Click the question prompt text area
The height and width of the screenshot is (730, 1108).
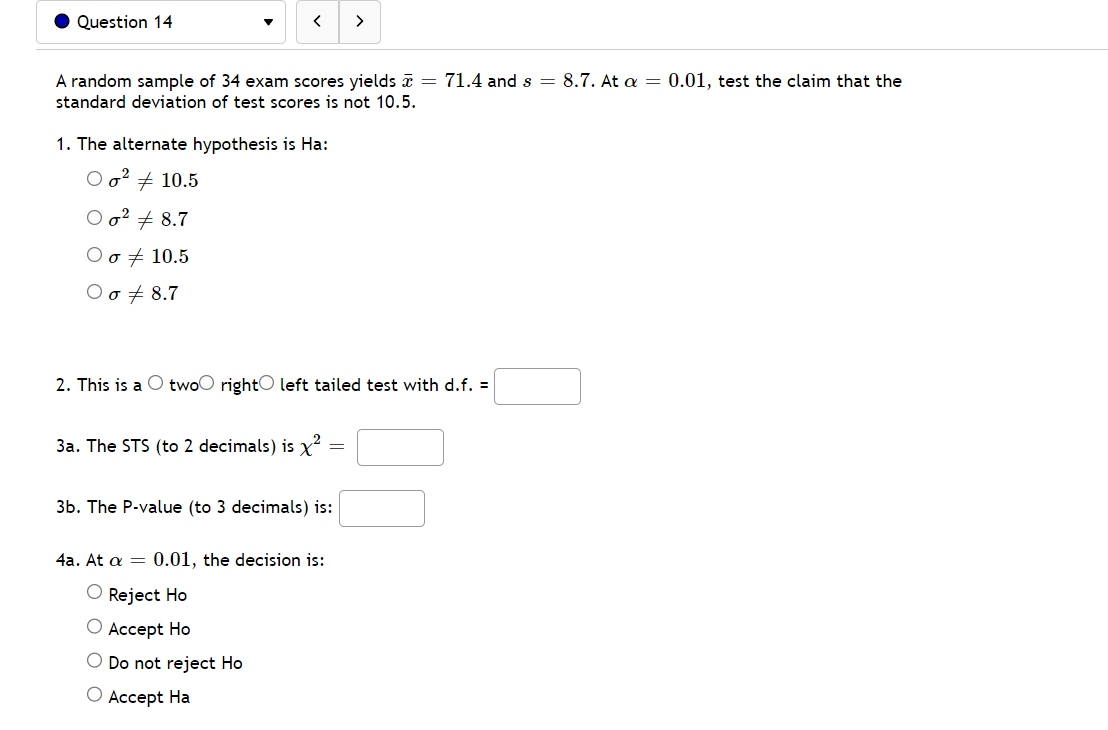tap(478, 91)
